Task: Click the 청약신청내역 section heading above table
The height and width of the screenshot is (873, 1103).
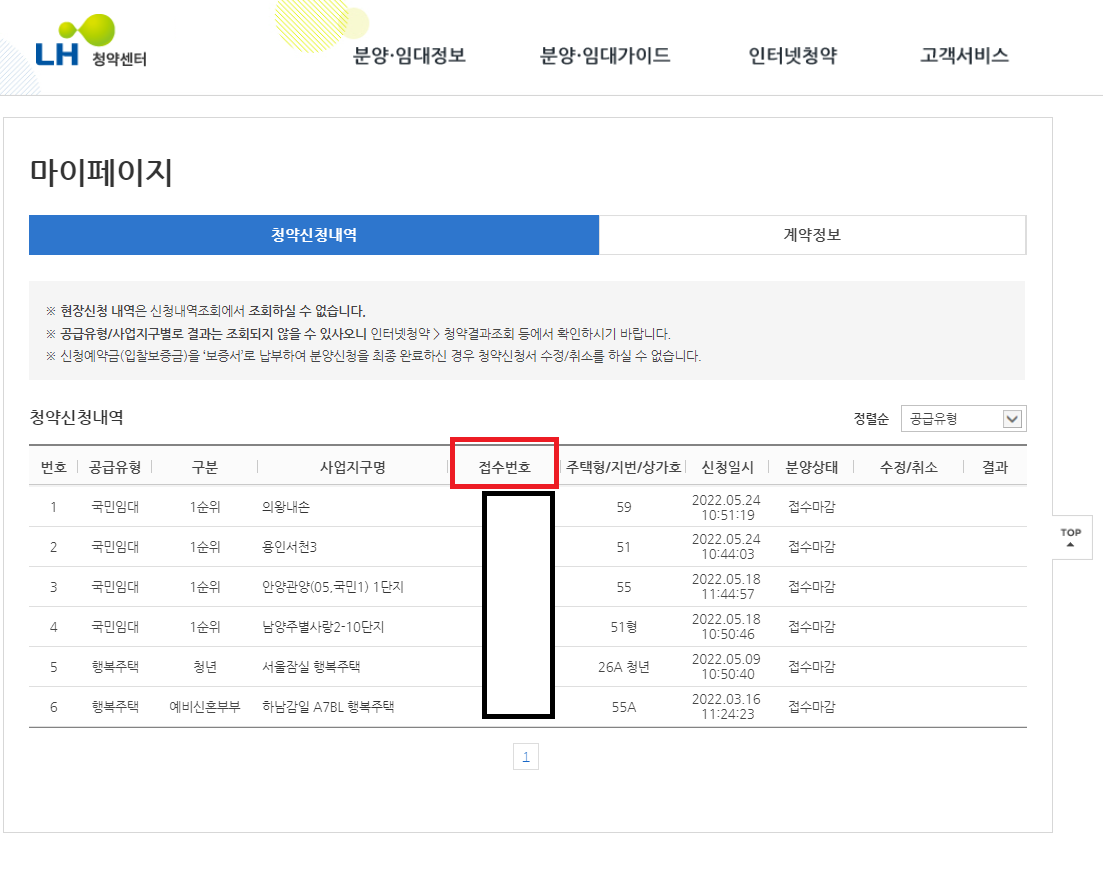Action: [x=77, y=417]
